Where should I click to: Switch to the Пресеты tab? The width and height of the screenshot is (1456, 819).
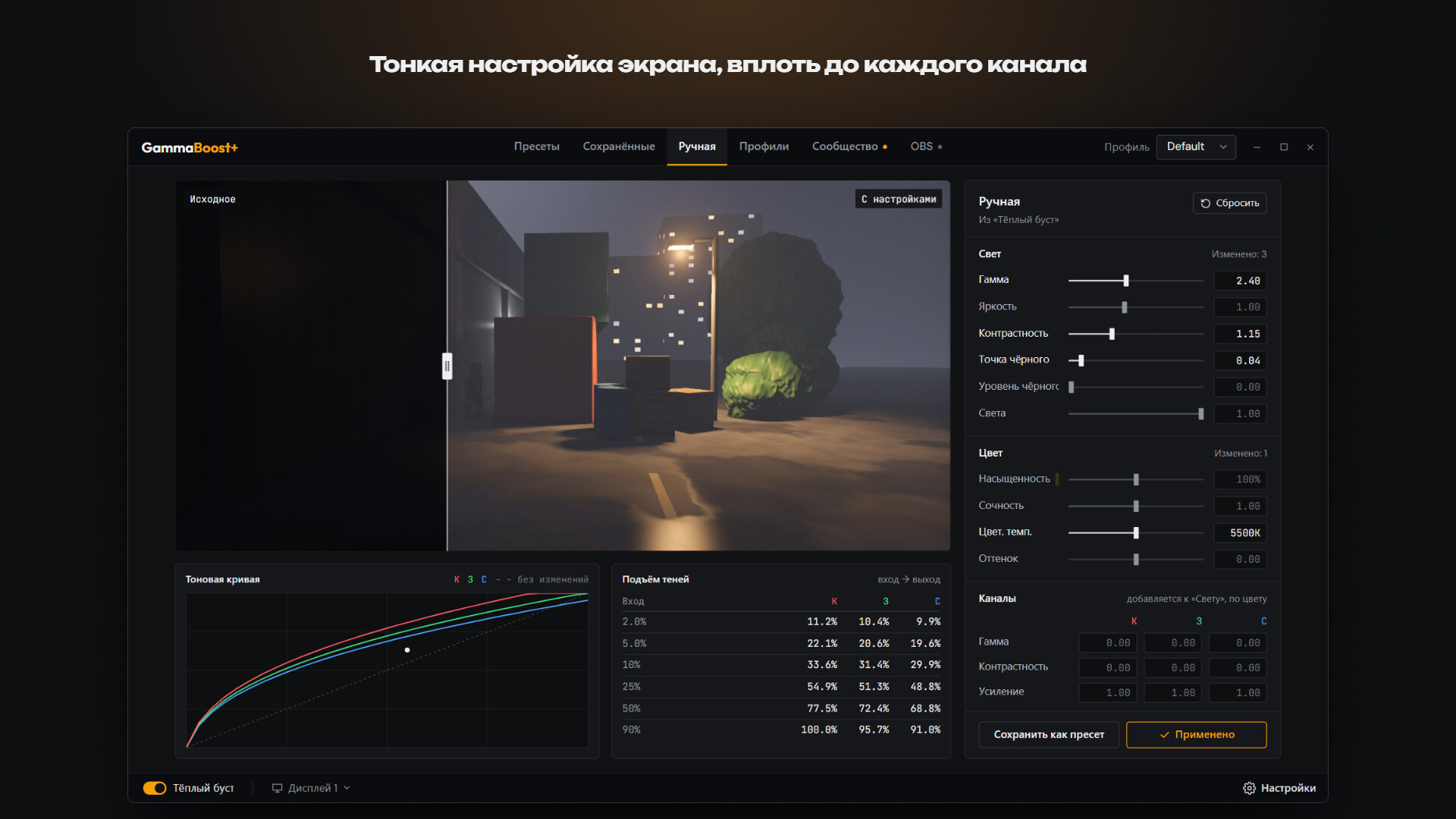[x=537, y=146]
